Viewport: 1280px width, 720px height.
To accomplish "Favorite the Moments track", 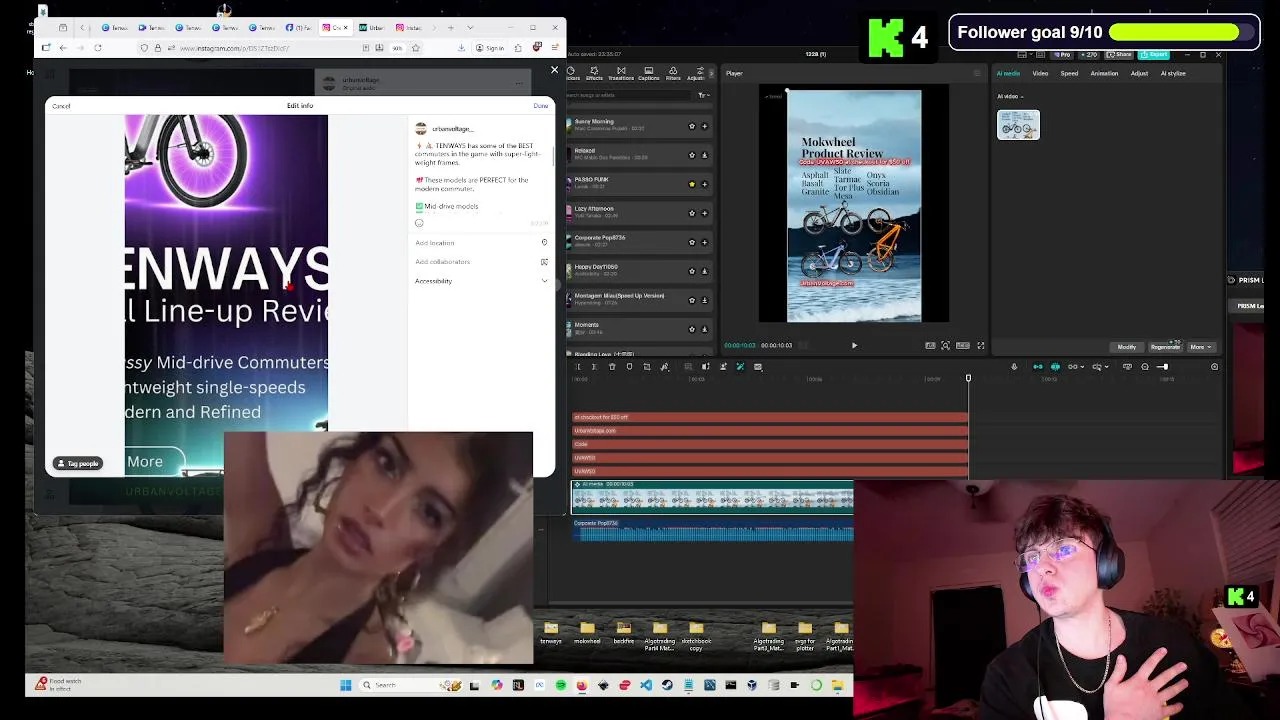I will tap(691, 329).
